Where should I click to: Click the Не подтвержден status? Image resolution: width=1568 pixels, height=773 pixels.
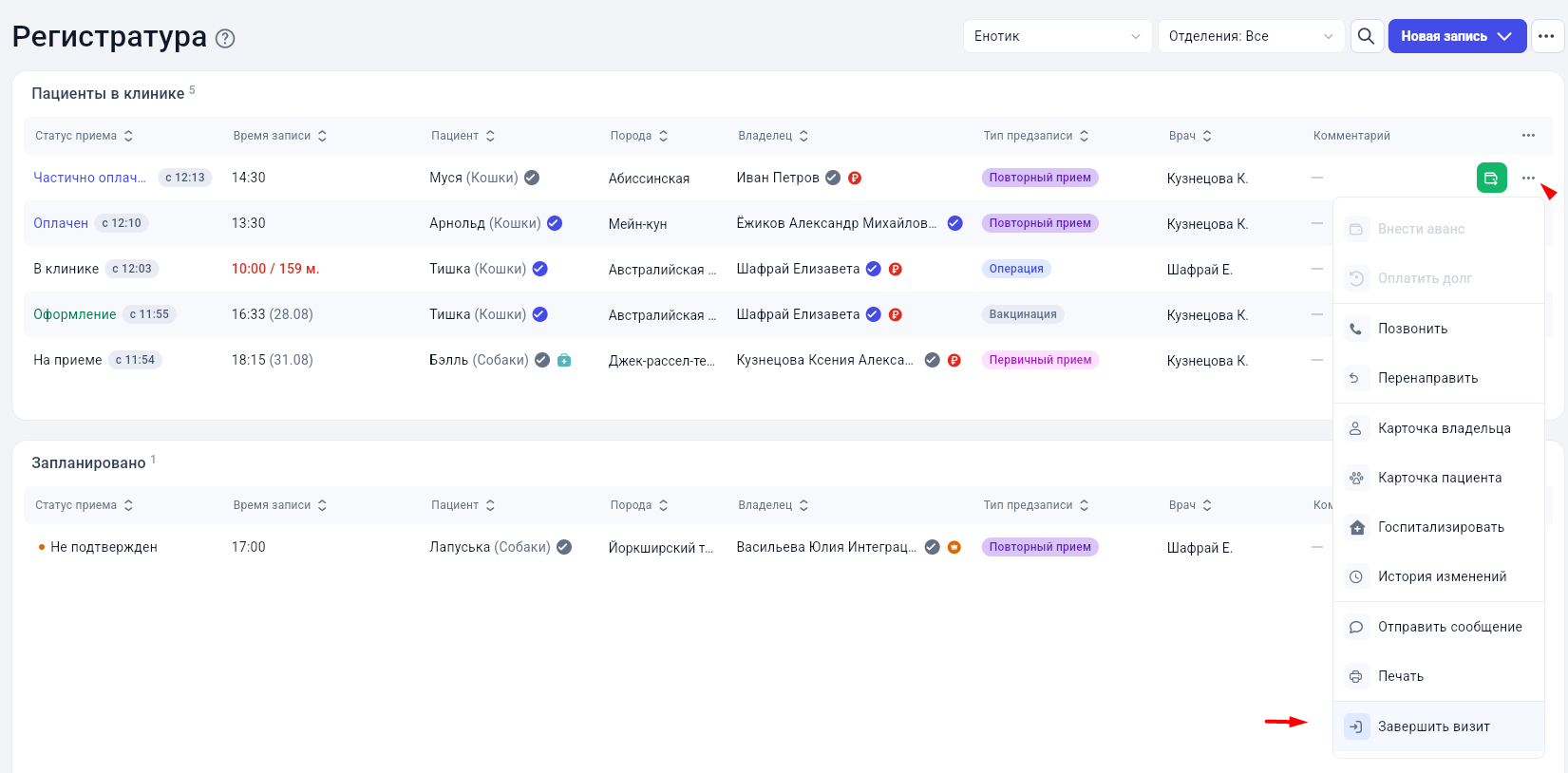(104, 547)
